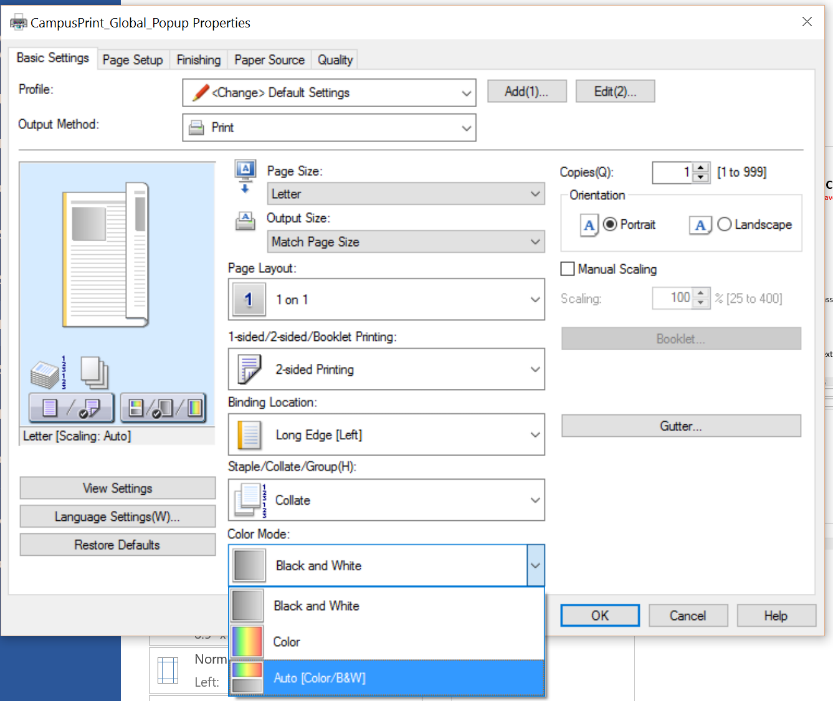Viewport: 833px width, 701px height.
Task: Click the printer icon in Output Method
Action: pos(197,128)
